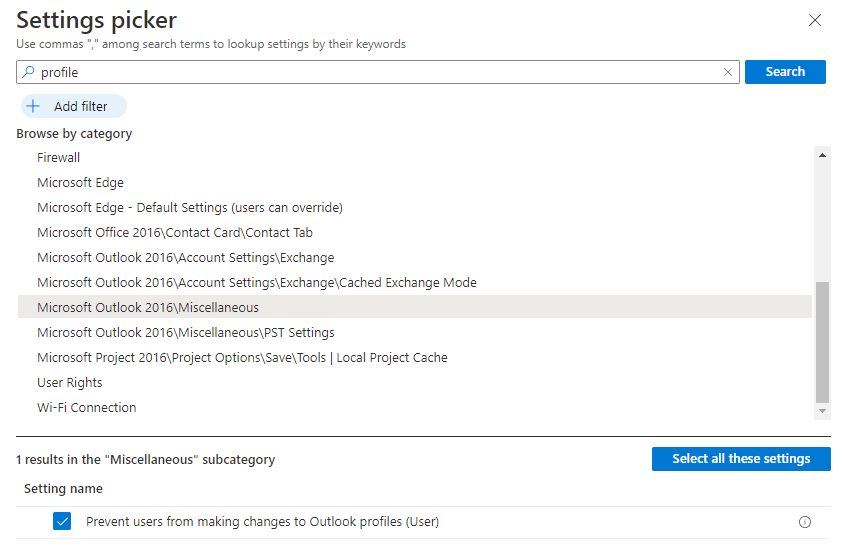The width and height of the screenshot is (842, 559).
Task: Click the magnifier icon in search box
Action: (x=28, y=72)
